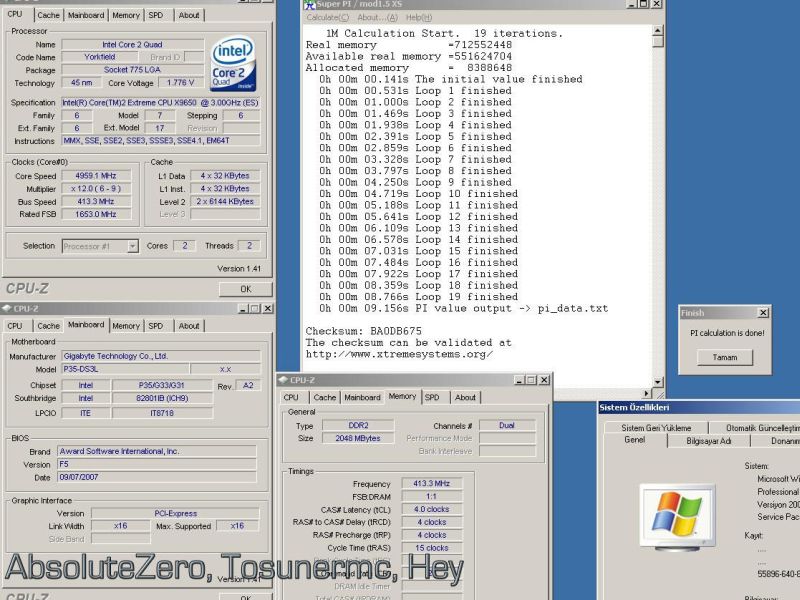Click the Loop 19 finished line
This screenshot has height=600, width=800.
(x=418, y=296)
